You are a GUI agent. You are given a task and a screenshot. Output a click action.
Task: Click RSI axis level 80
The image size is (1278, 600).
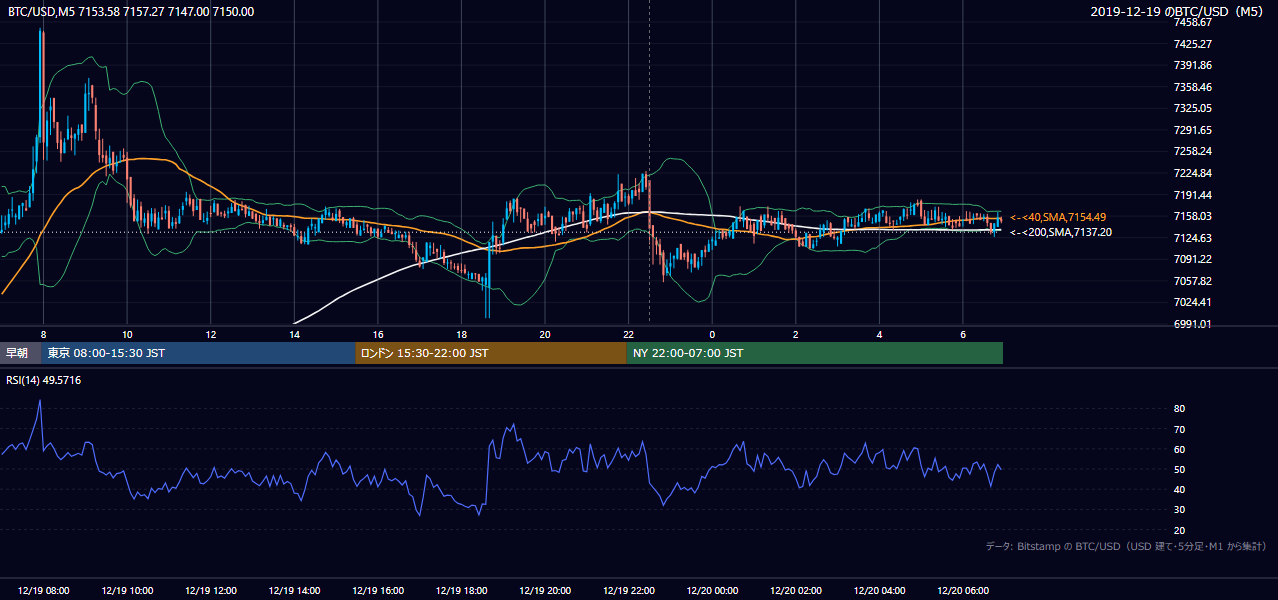coord(1180,409)
